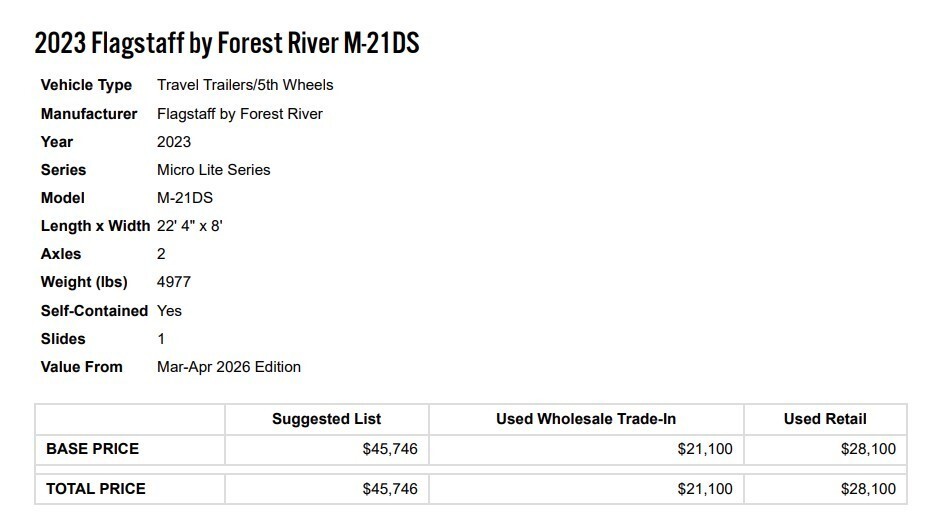
Task: Click the weight value 4977
Action: pyautogui.click(x=174, y=282)
